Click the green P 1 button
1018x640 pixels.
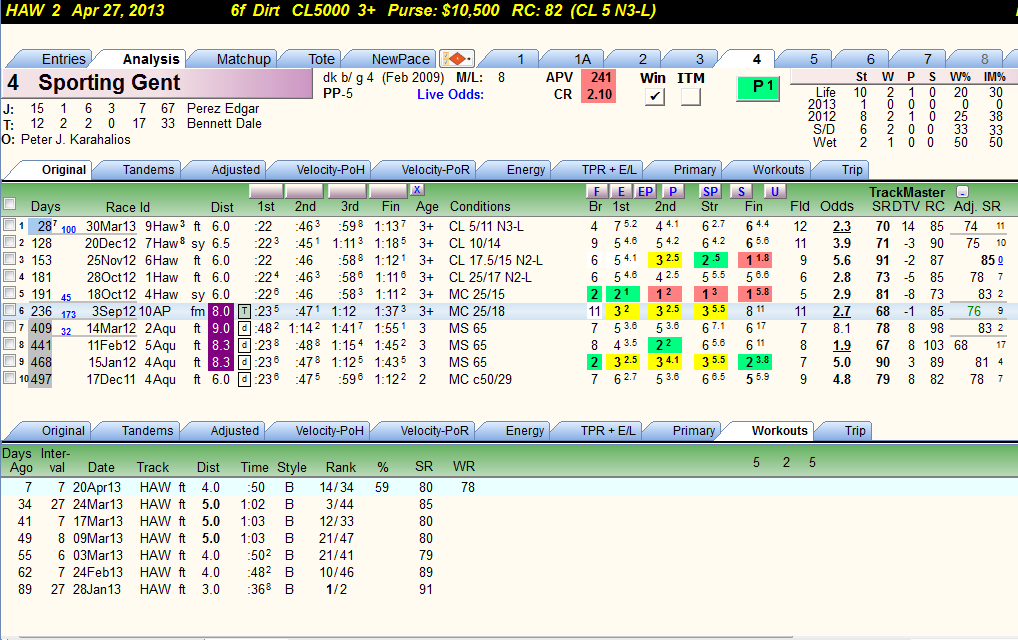tap(758, 88)
